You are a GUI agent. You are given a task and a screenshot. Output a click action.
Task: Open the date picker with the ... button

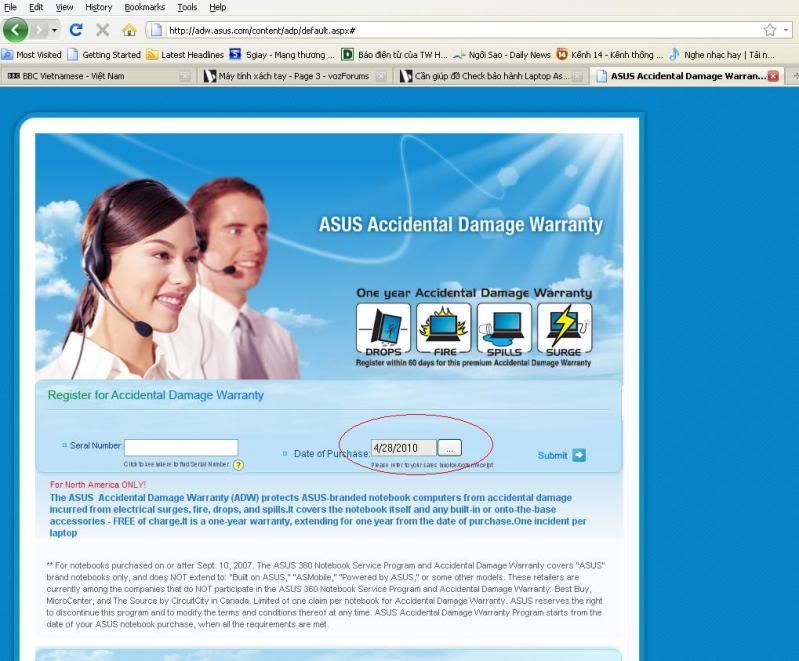click(x=449, y=447)
